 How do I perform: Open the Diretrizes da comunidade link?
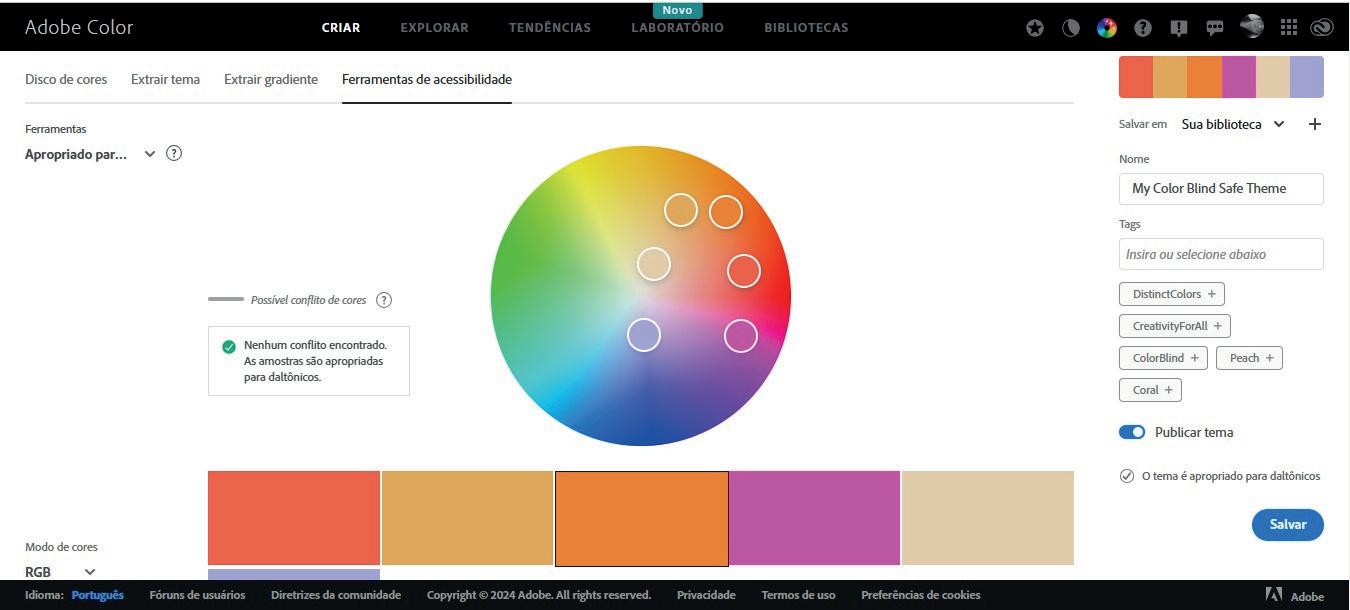click(x=336, y=595)
